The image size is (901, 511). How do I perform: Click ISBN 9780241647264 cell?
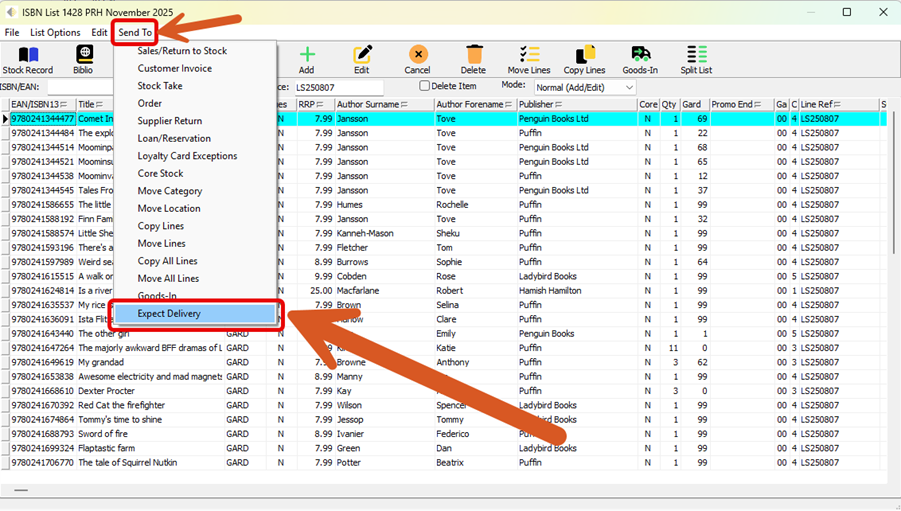43,348
